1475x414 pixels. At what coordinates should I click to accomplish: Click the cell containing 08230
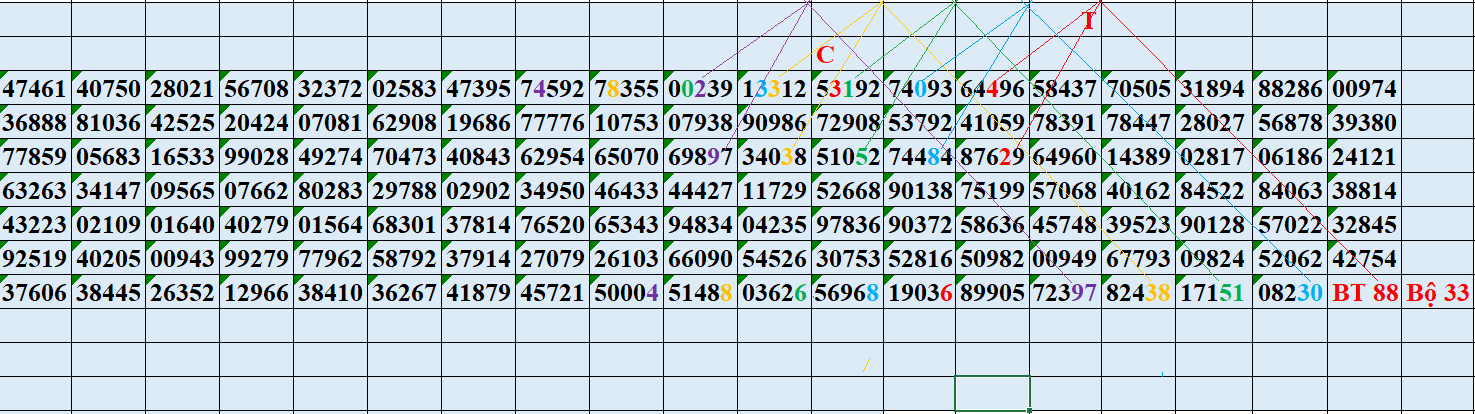click(x=1290, y=293)
